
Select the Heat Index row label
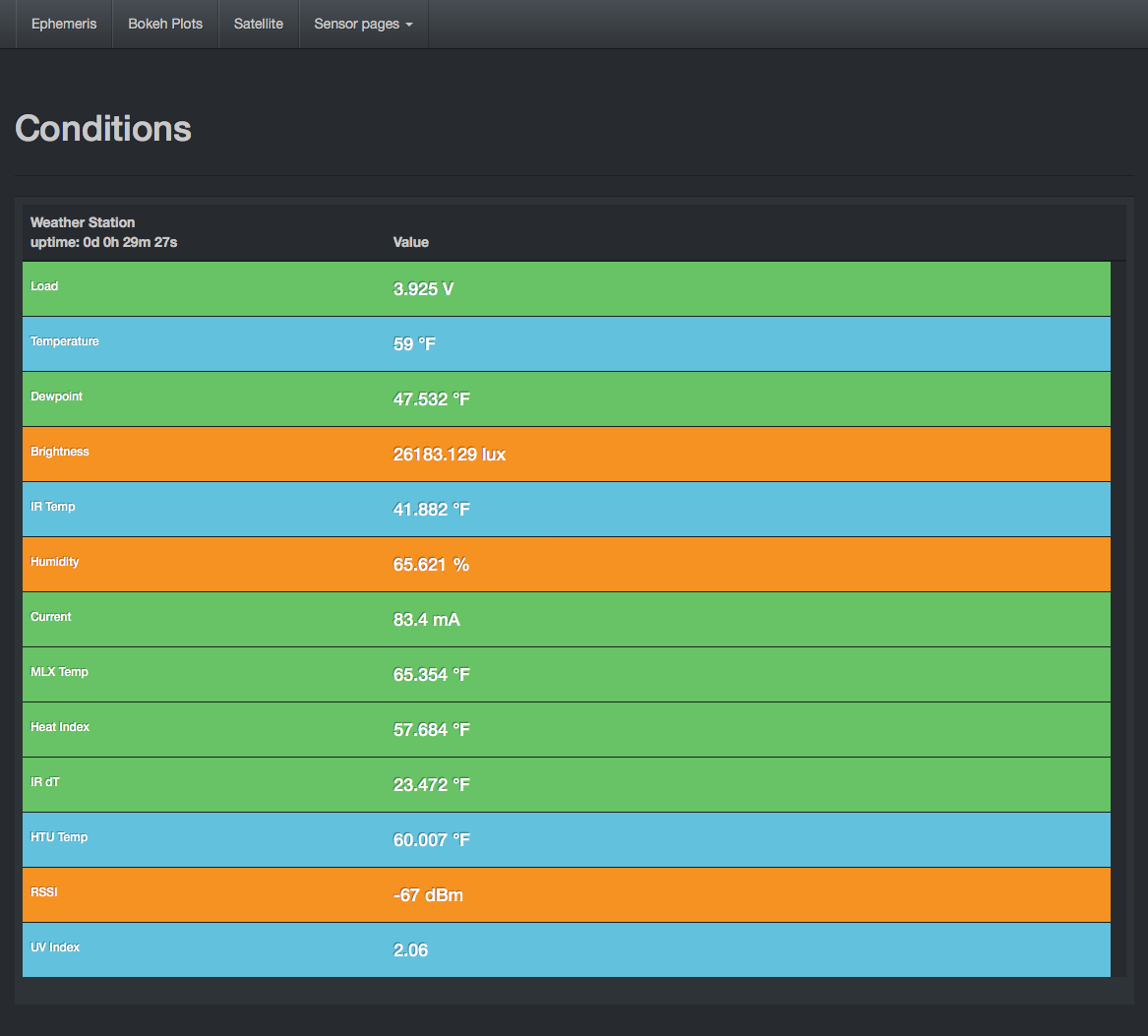coord(60,727)
